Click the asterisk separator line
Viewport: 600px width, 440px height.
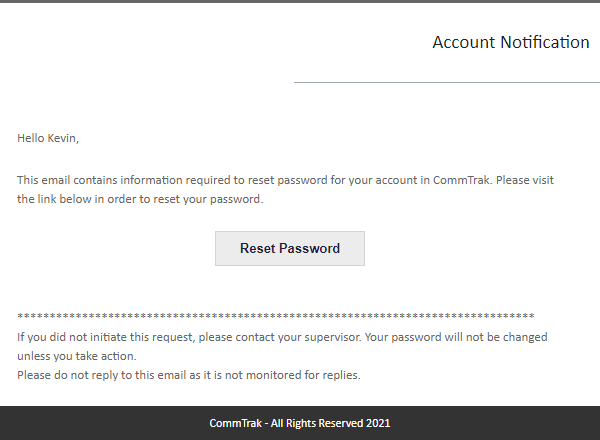pyautogui.click(x=276, y=316)
